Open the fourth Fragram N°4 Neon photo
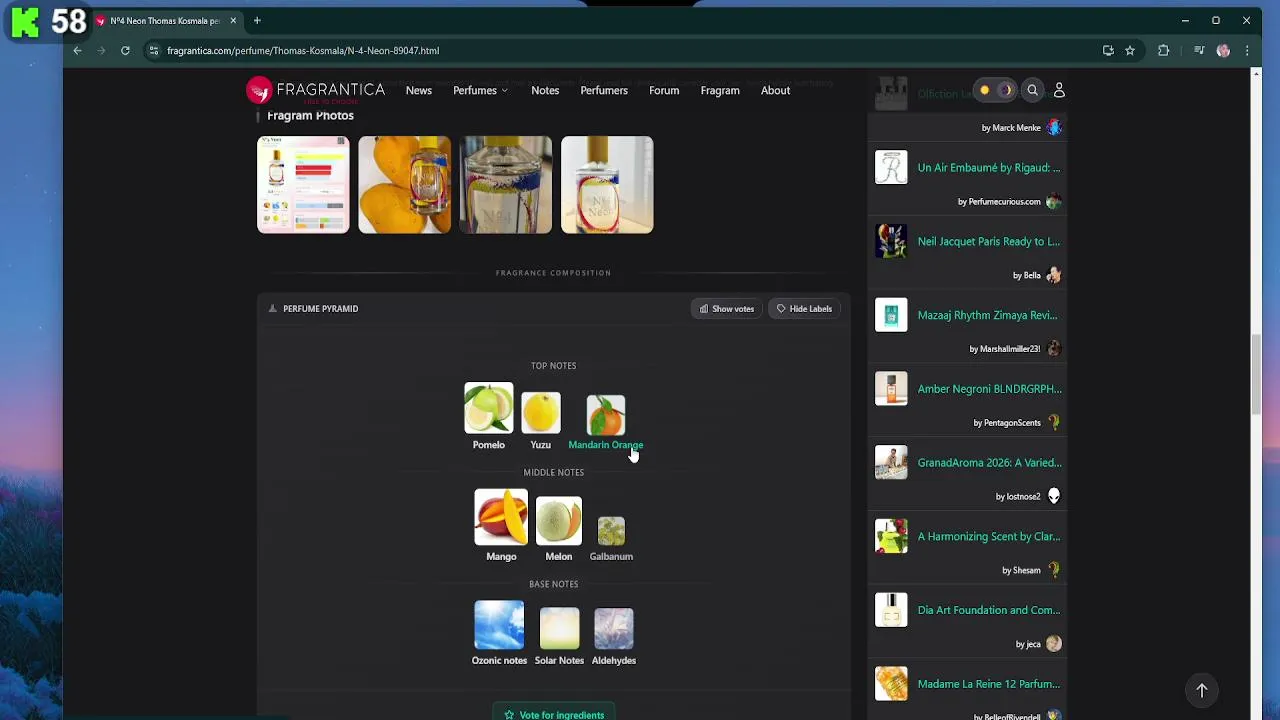Viewport: 1280px width, 720px height. [x=607, y=185]
